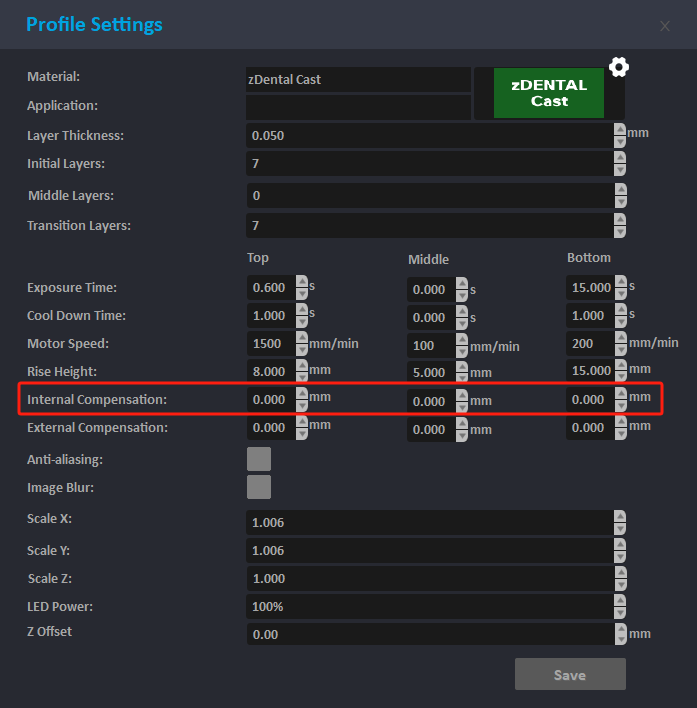This screenshot has width=697, height=708.
Task: Increase Scale X using up arrow
Action: pyautogui.click(x=620, y=517)
